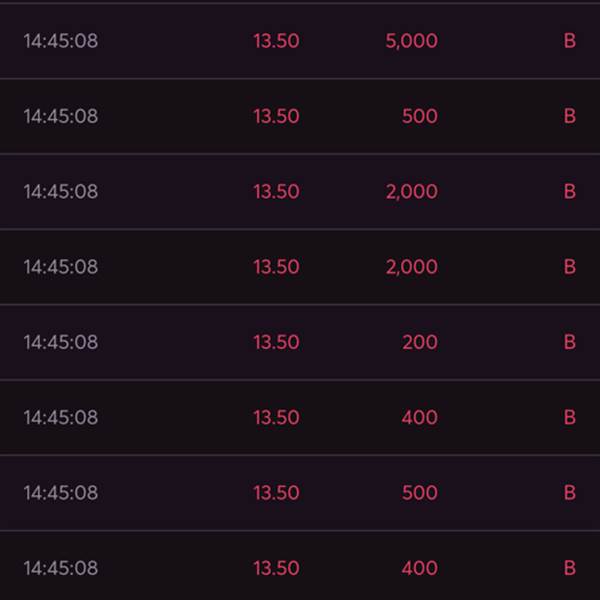
Task: Select the second 2,000 volume cell
Action: tap(411, 266)
